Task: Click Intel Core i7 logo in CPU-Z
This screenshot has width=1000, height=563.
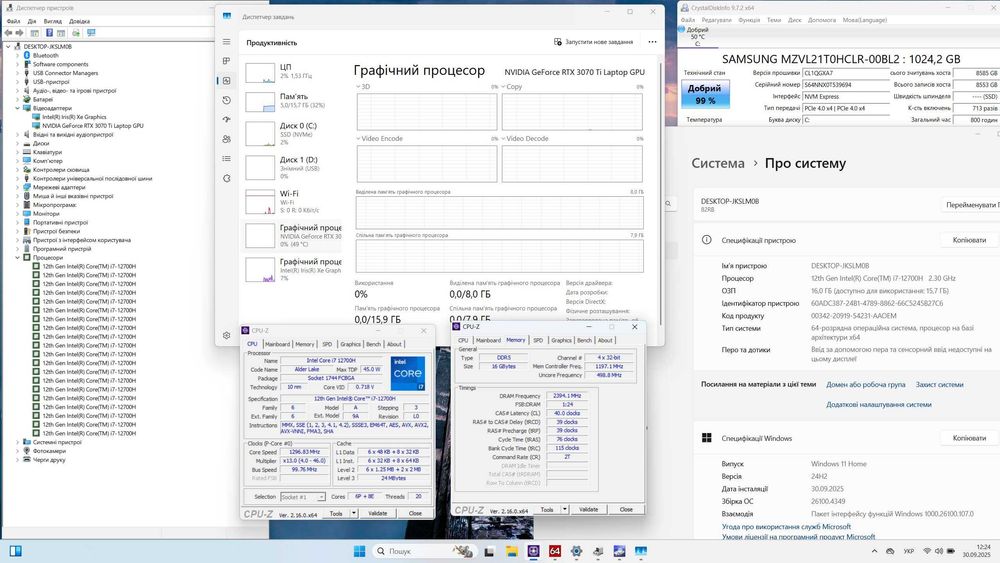Action: [x=408, y=374]
